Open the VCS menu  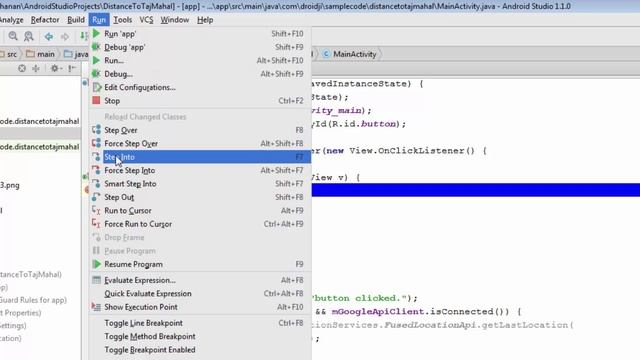pyautogui.click(x=146, y=20)
